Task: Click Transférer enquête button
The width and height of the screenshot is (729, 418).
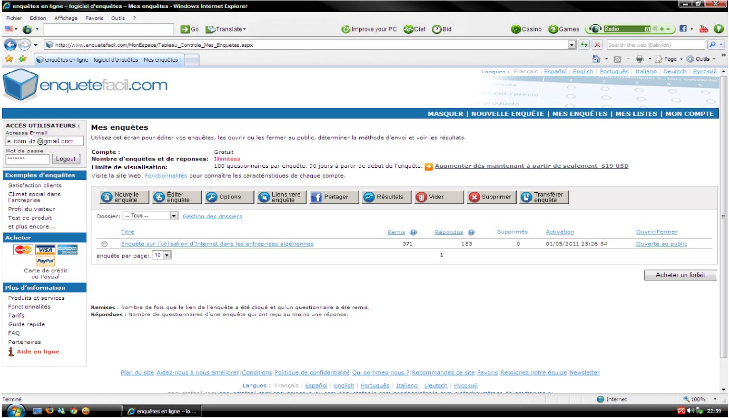Action: pos(544,197)
